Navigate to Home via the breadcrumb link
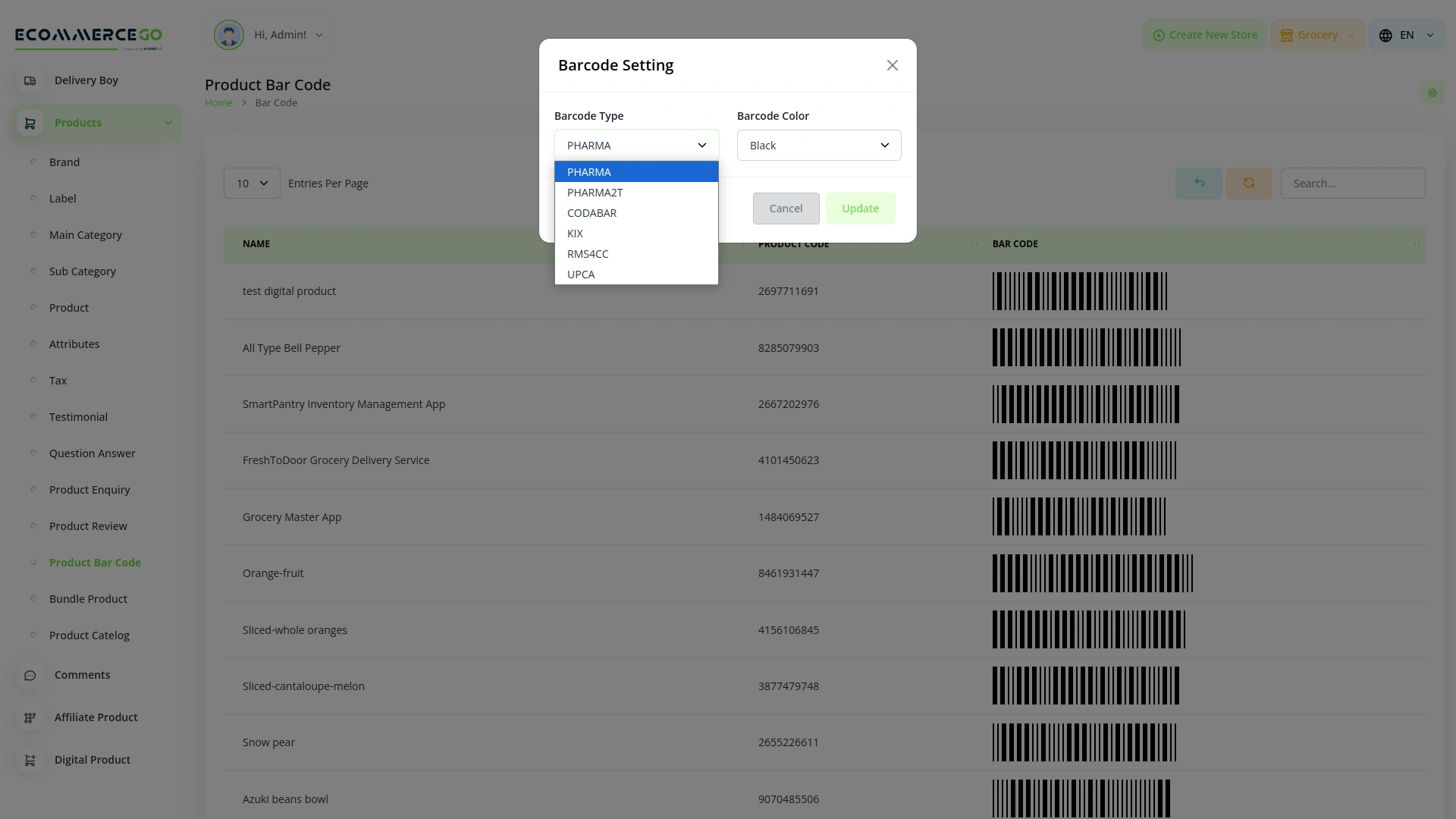This screenshot has height=819, width=1456. [x=218, y=102]
